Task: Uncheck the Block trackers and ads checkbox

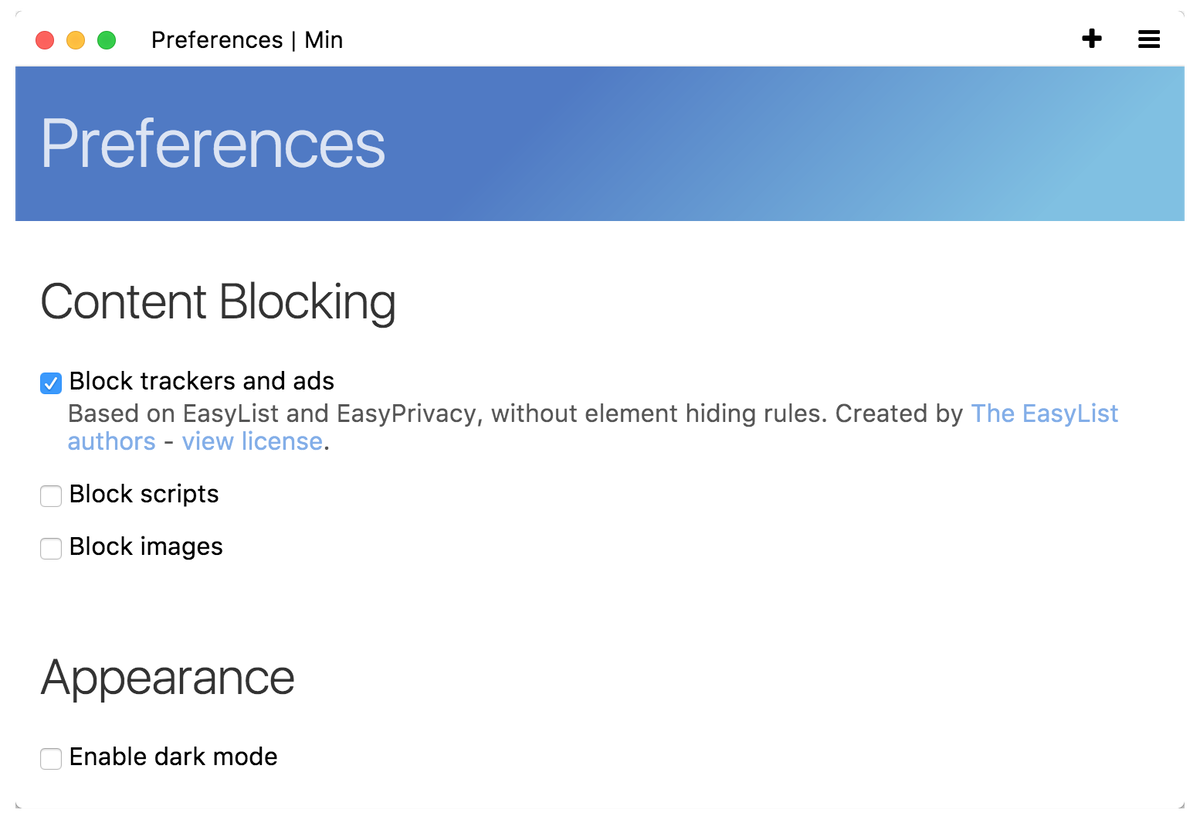Action: point(51,383)
